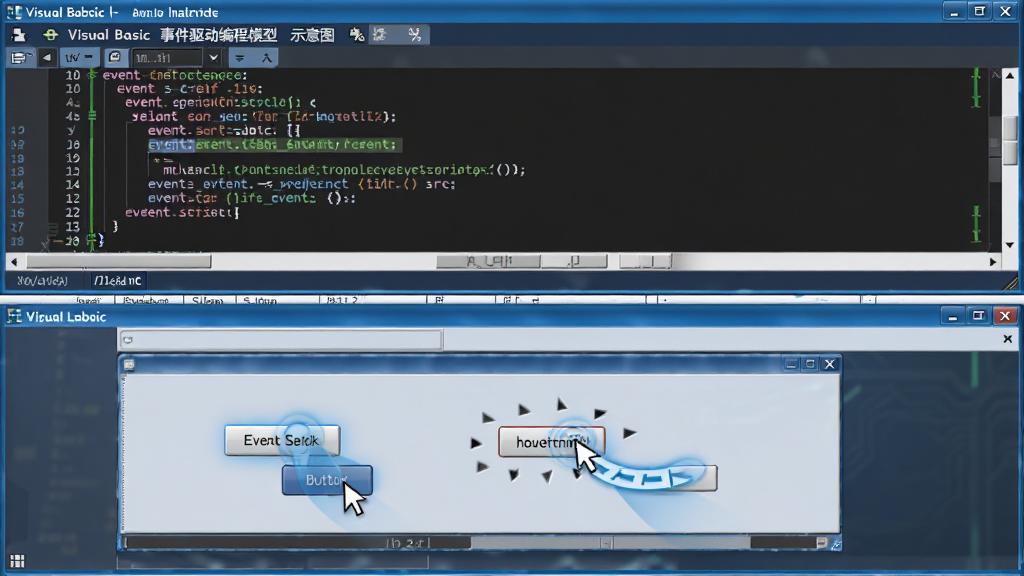Click into the toolbar combo box field
This screenshot has height=576, width=1024.
coord(167,58)
